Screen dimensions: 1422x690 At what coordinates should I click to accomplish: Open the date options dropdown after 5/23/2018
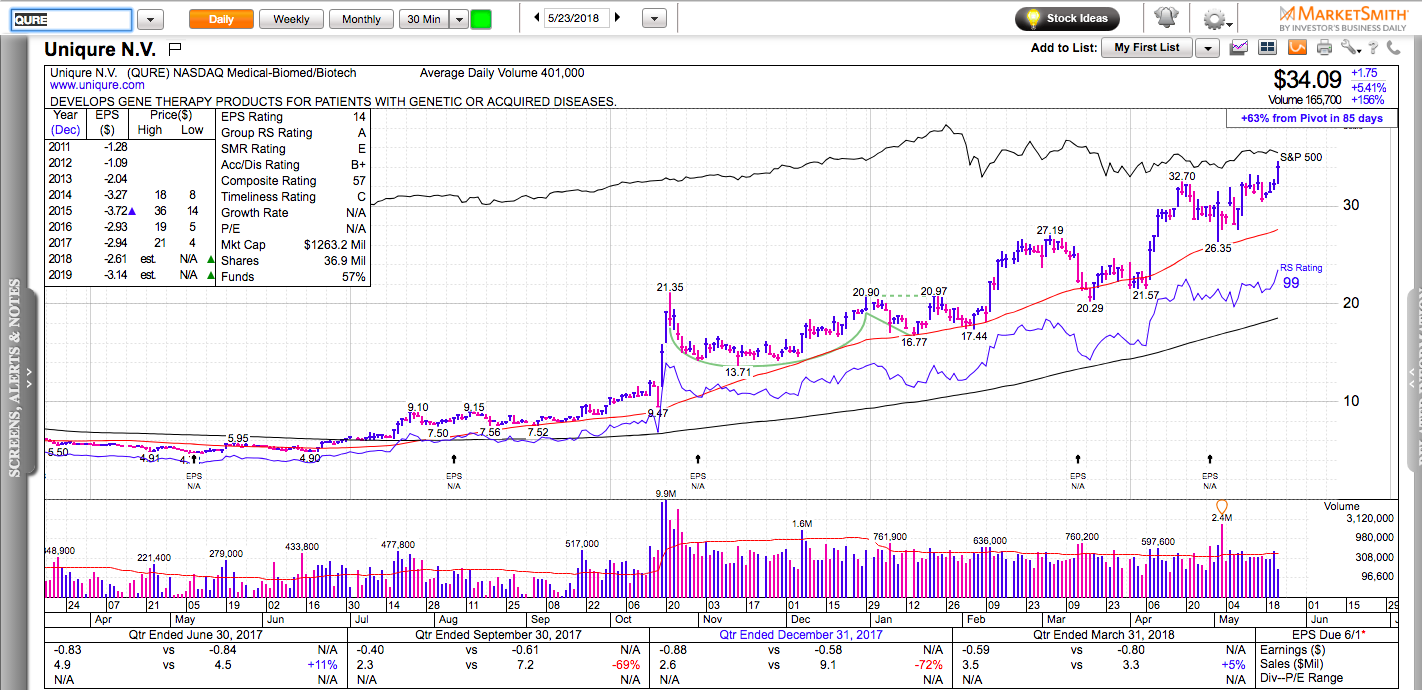(x=654, y=19)
